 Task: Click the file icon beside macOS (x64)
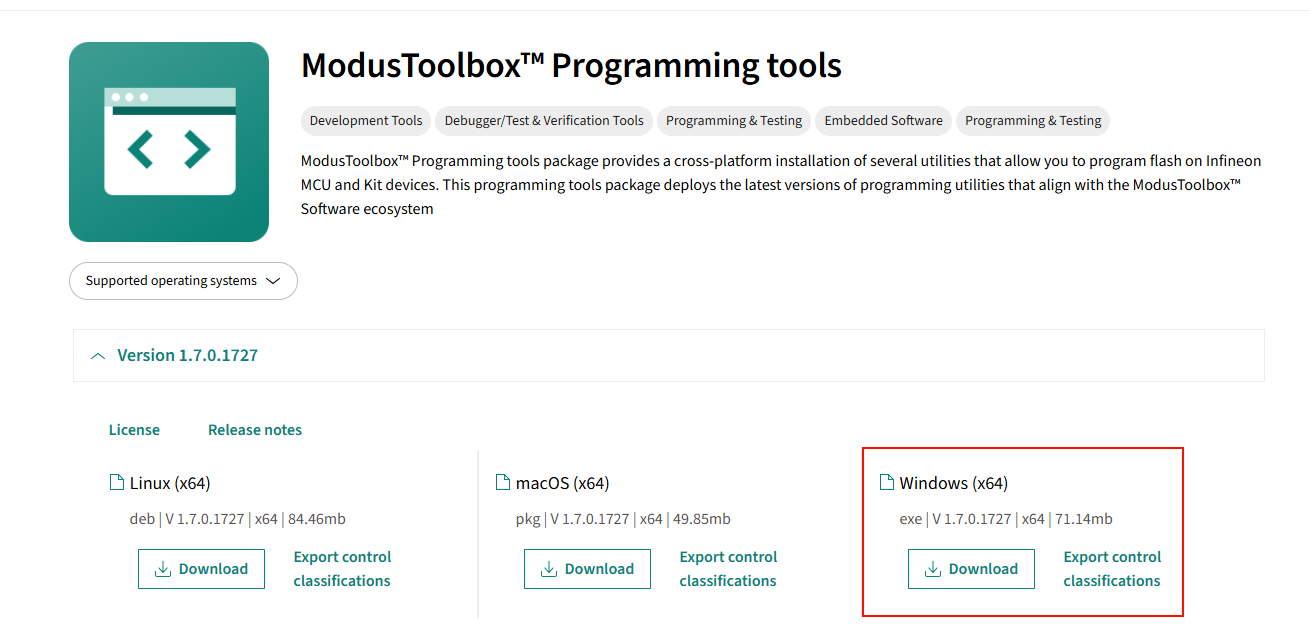pyautogui.click(x=503, y=483)
